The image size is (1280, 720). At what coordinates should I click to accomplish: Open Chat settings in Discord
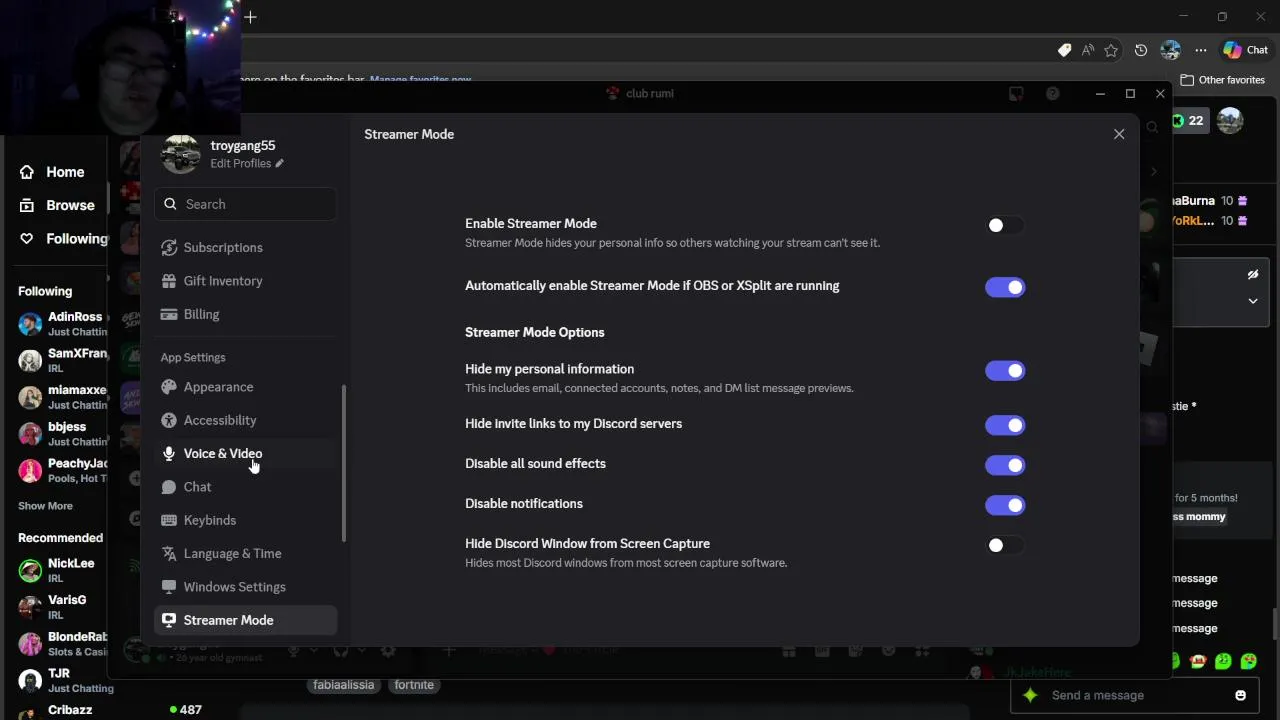pyautogui.click(x=246, y=487)
